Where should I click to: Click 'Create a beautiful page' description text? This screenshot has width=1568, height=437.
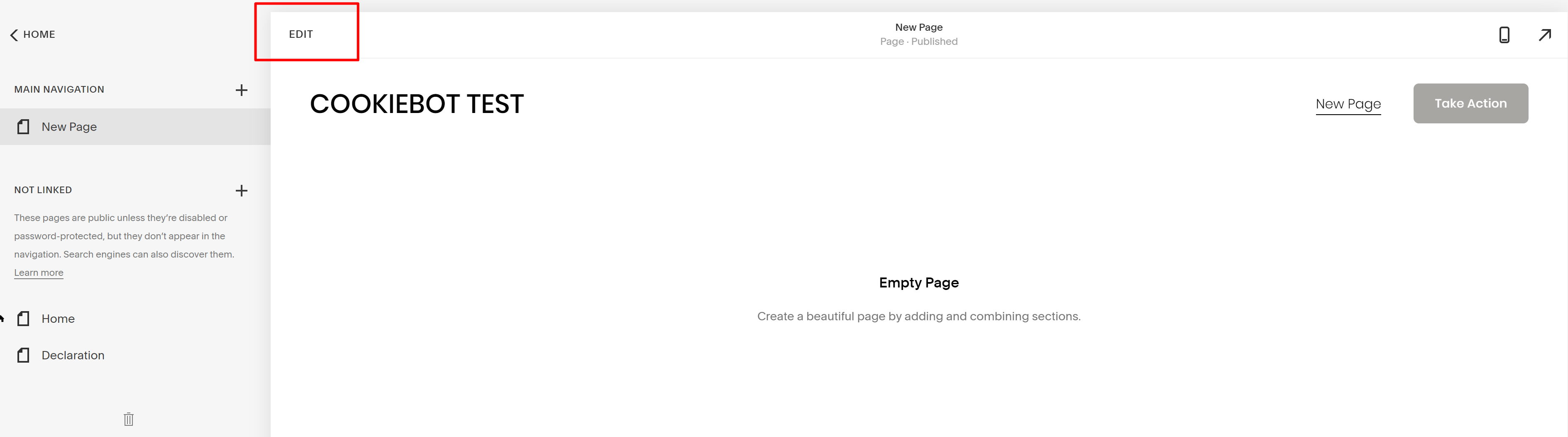tap(919, 316)
